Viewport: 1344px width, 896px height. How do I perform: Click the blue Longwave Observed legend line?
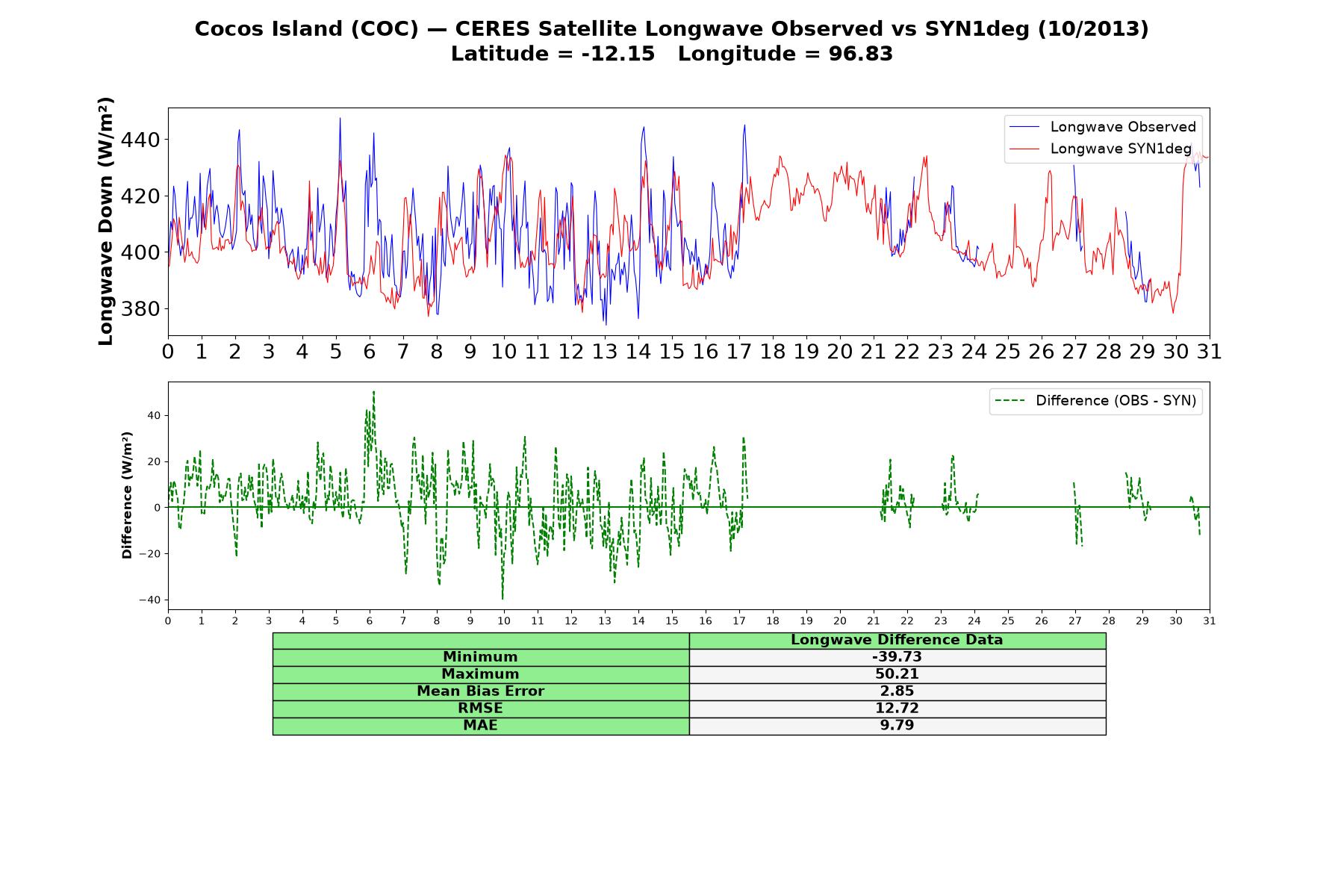tap(1024, 127)
